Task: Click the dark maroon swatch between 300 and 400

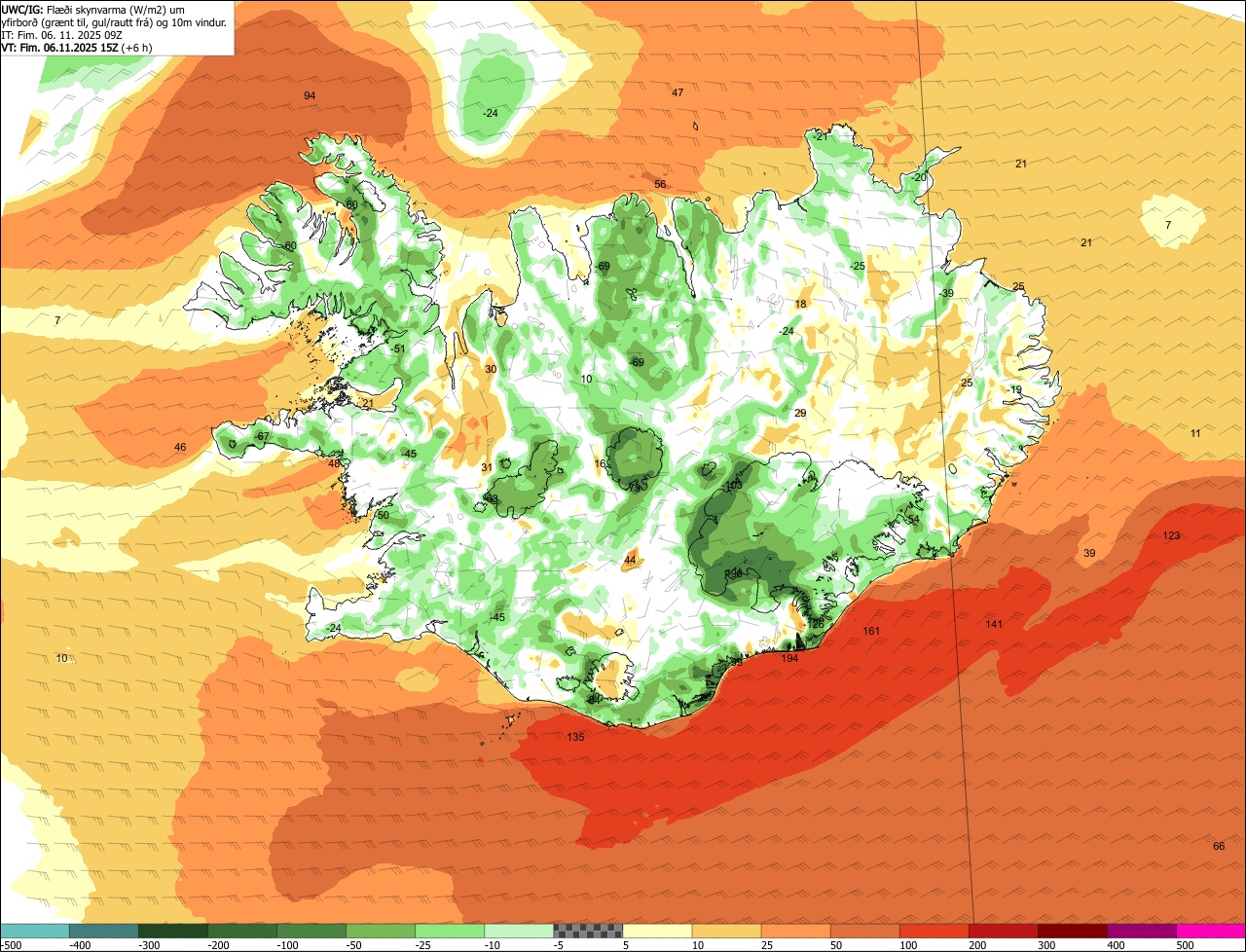Action: pyautogui.click(x=1072, y=931)
